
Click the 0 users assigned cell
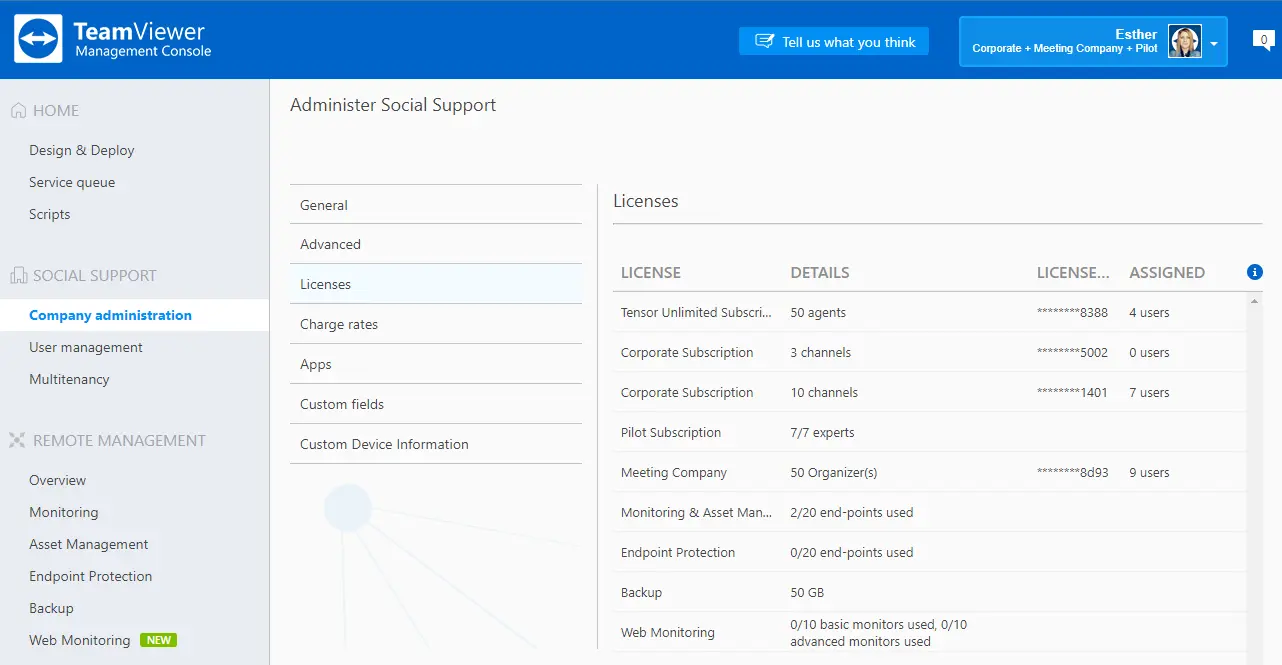[1149, 352]
